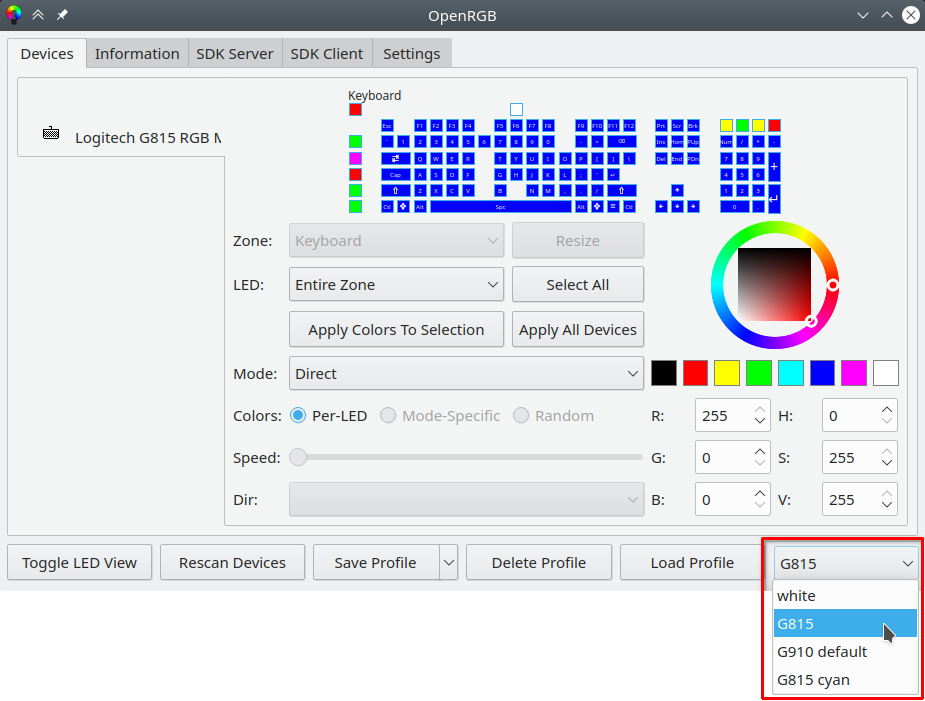This screenshot has height=701, width=925.
Task: Select the Random colors option
Action: [553, 415]
